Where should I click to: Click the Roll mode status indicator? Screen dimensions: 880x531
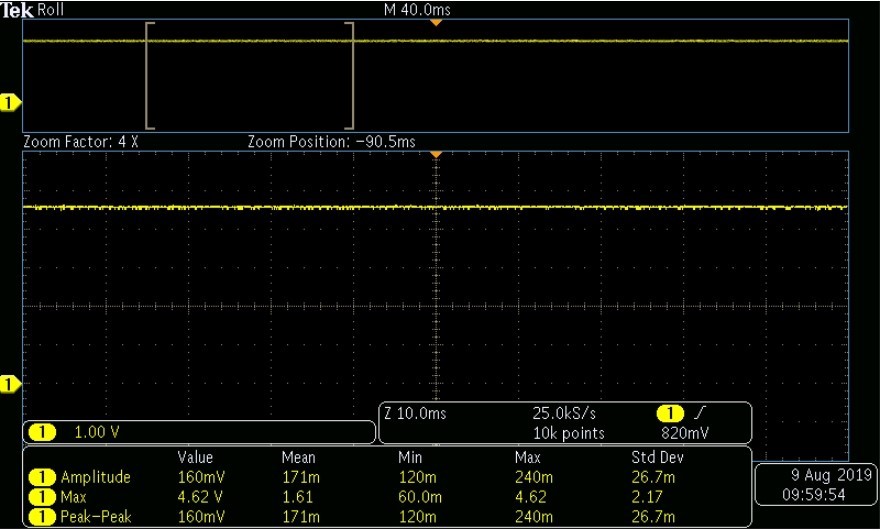pyautogui.click(x=51, y=10)
